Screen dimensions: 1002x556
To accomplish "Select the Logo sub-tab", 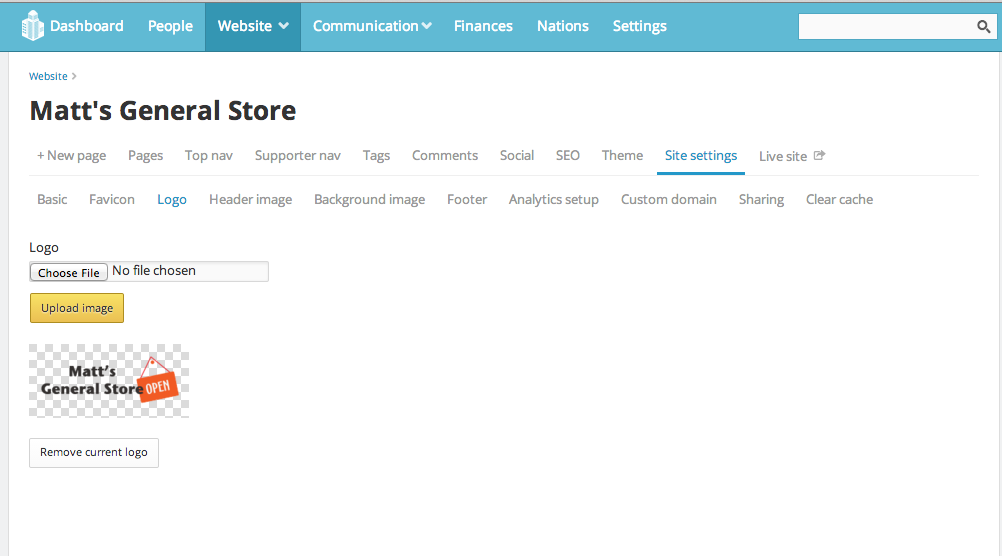I will (172, 199).
